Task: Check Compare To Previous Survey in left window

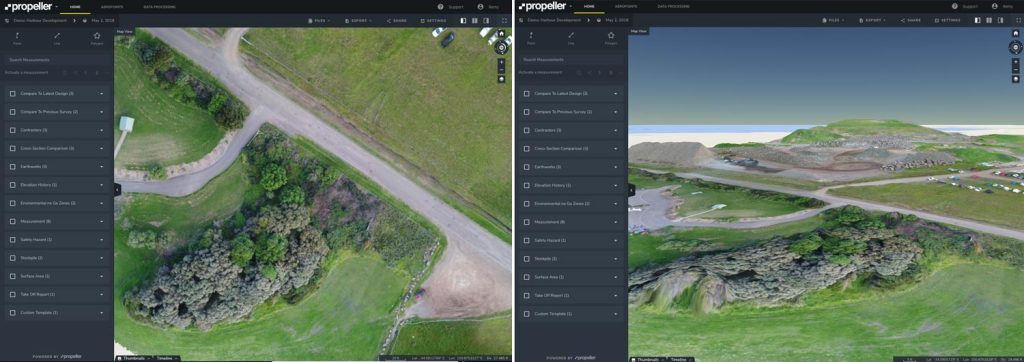Action: (x=12, y=112)
